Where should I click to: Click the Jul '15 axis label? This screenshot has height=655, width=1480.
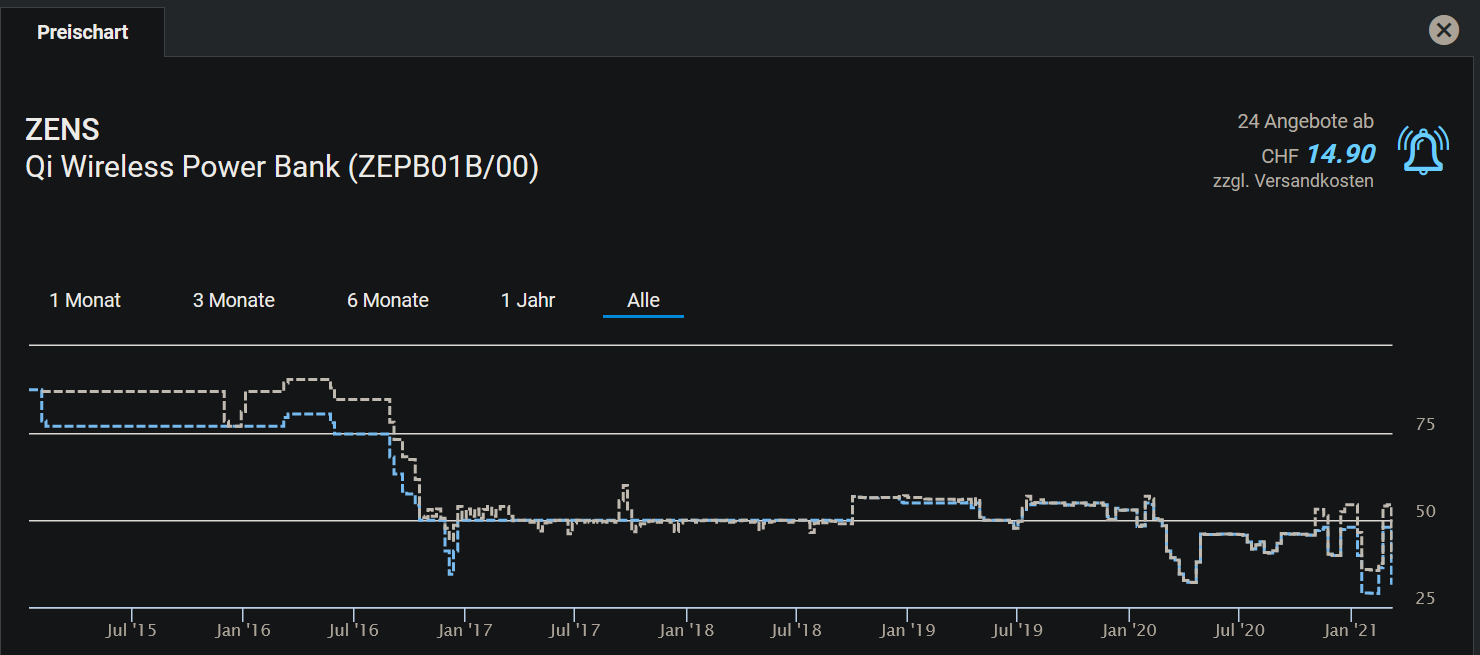131,630
